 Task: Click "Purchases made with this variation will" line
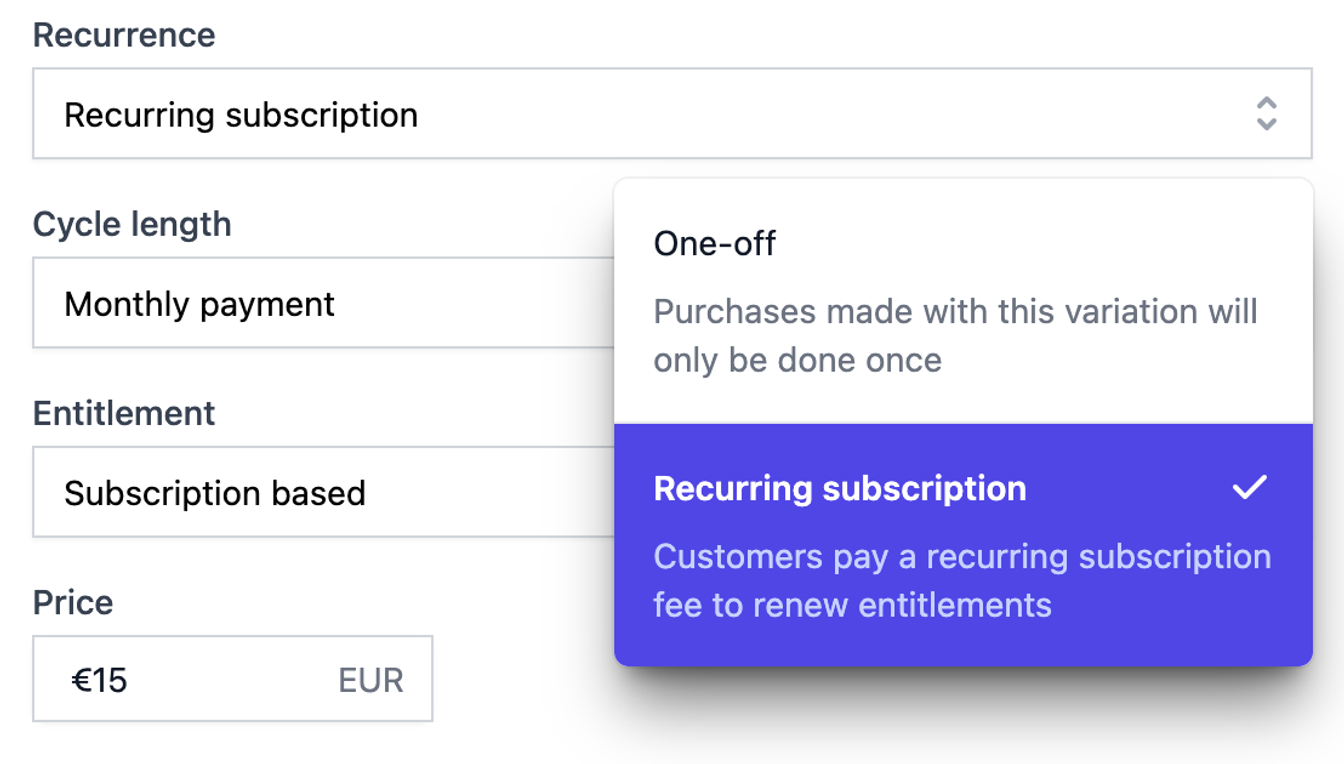[x=955, y=312]
